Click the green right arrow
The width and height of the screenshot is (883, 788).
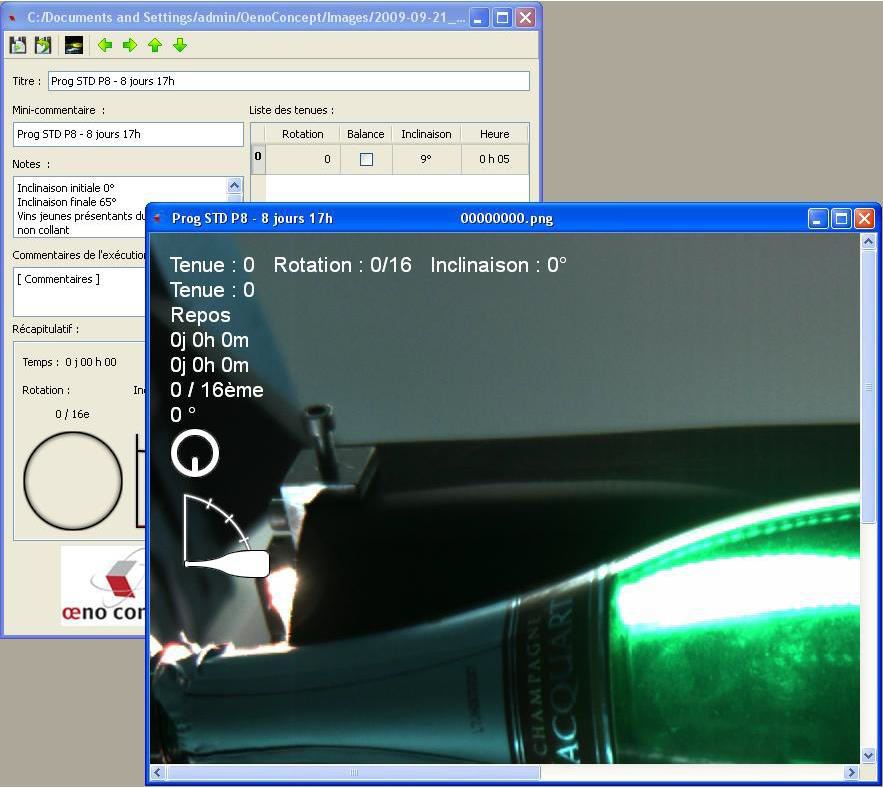(130, 45)
